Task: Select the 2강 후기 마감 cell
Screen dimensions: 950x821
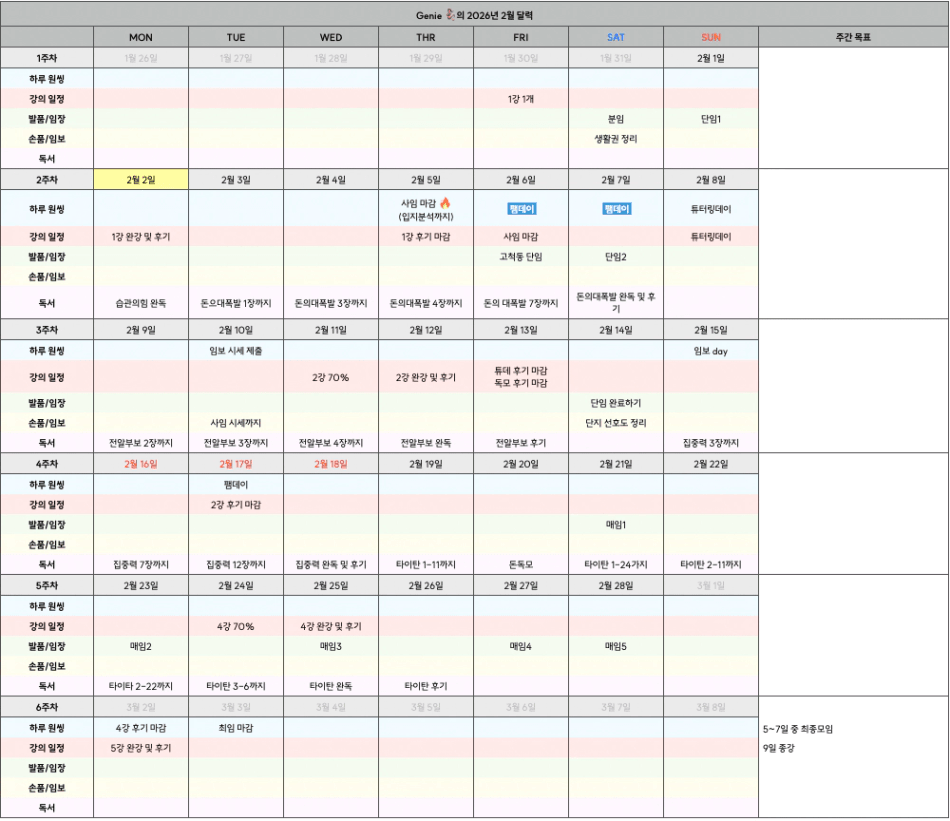Action: (x=236, y=504)
